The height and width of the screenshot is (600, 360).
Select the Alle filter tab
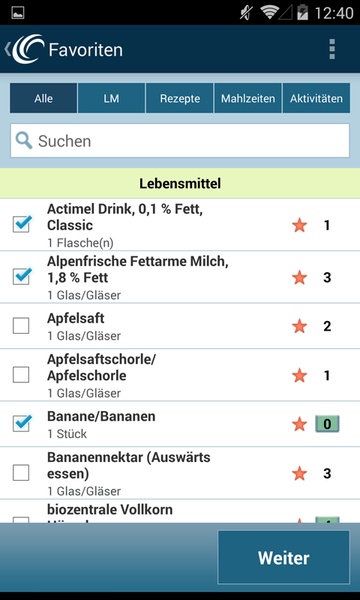coord(43,98)
